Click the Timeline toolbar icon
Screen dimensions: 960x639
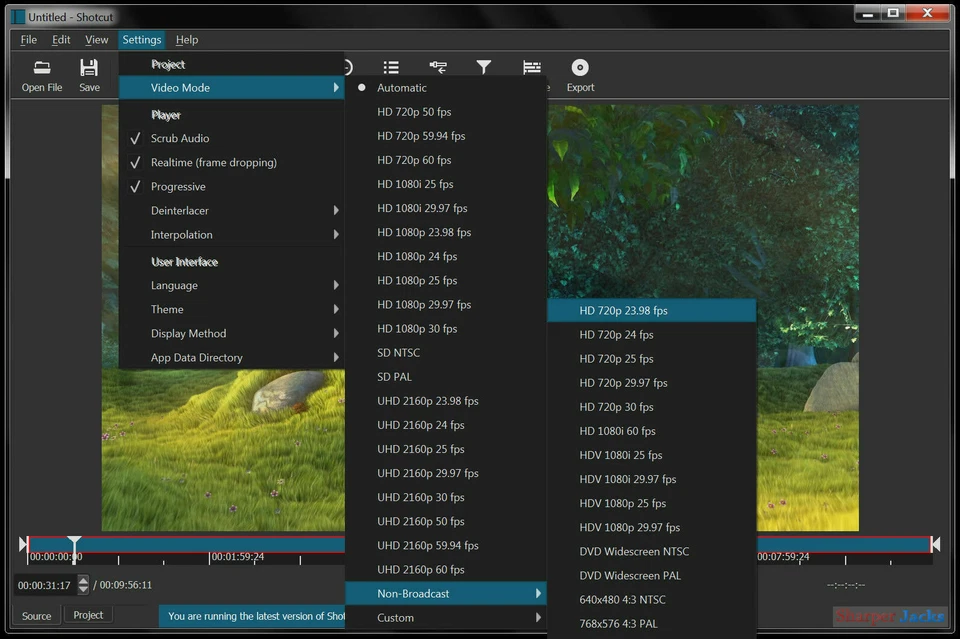(532, 68)
